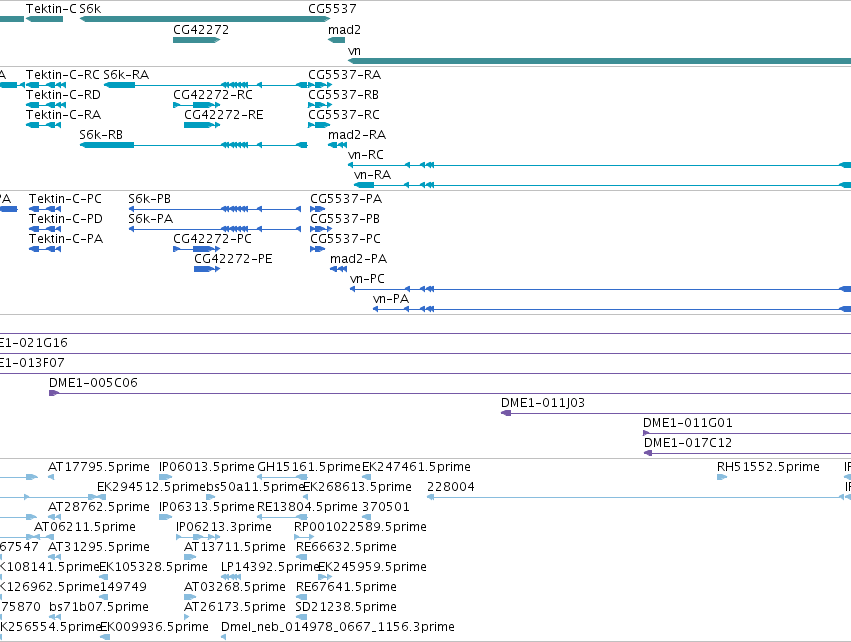
Task: Select clone DME1-017C12
Action: [x=747, y=453]
